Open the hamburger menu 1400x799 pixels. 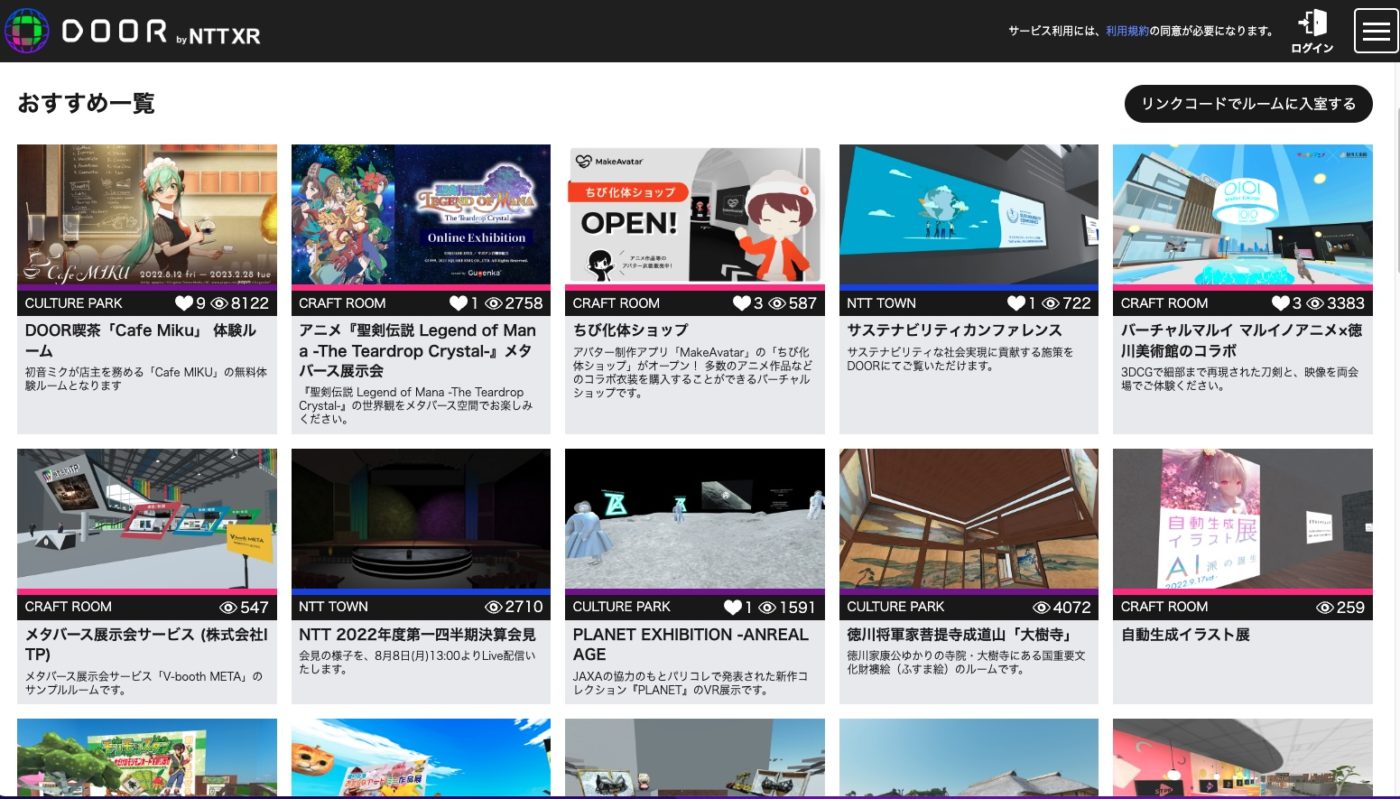click(1376, 31)
